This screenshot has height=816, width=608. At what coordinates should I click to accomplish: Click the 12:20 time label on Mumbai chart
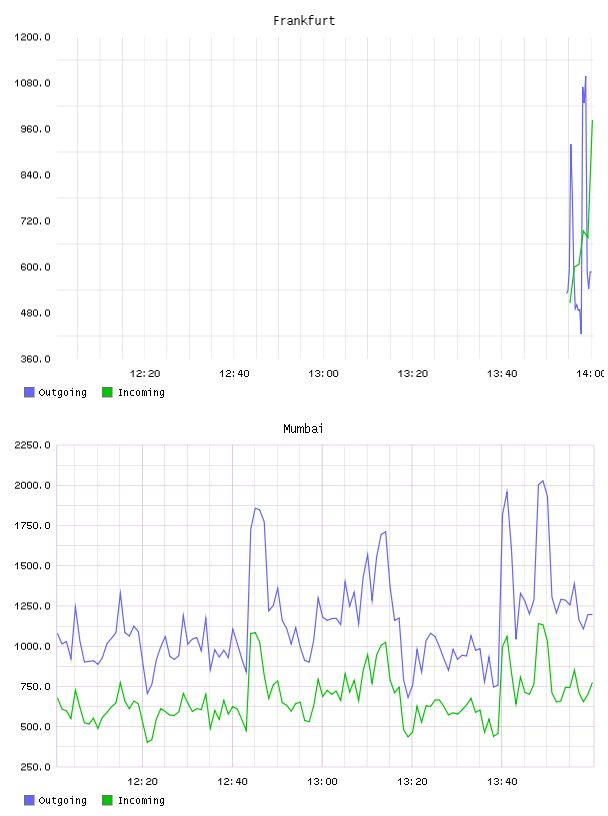point(143,782)
